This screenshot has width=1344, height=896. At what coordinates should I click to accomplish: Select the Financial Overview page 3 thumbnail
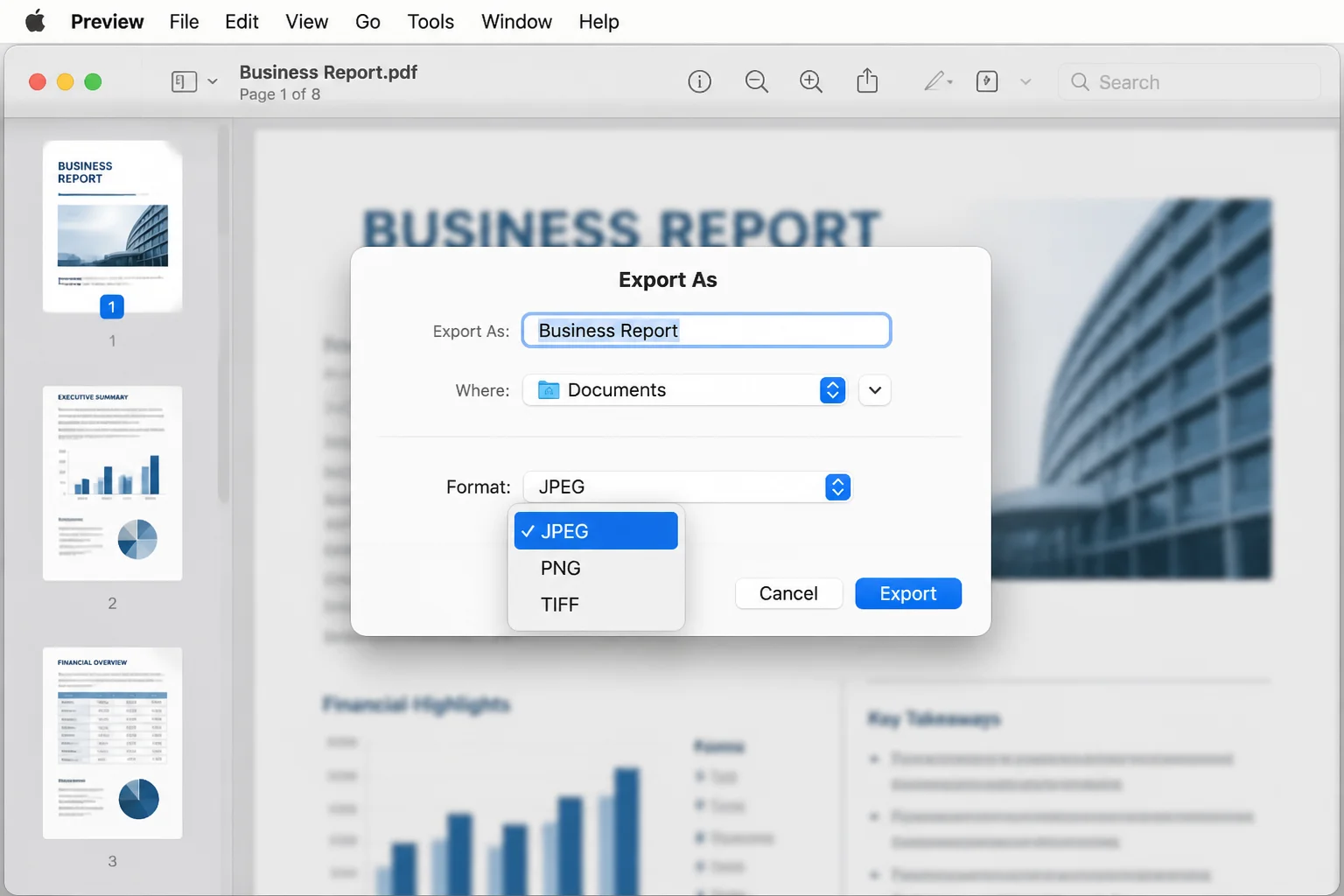pyautogui.click(x=113, y=743)
